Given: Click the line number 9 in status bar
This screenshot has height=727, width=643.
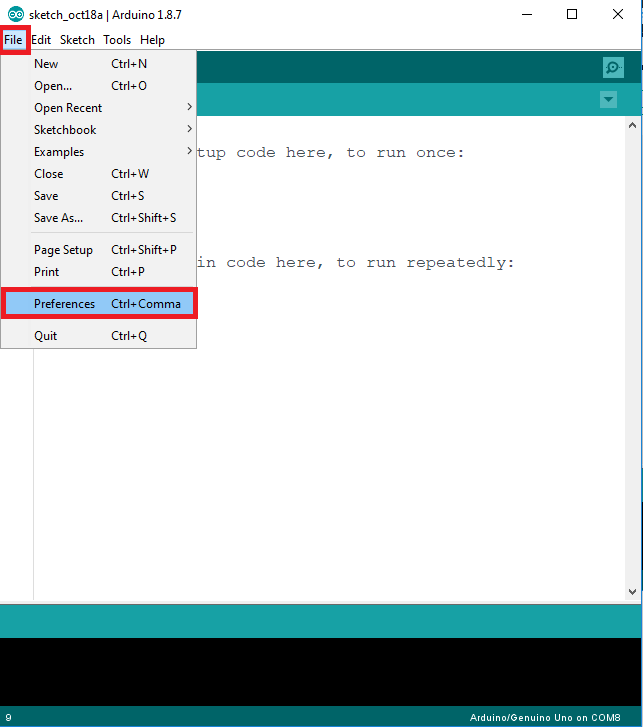Looking at the screenshot, I should point(8,717).
